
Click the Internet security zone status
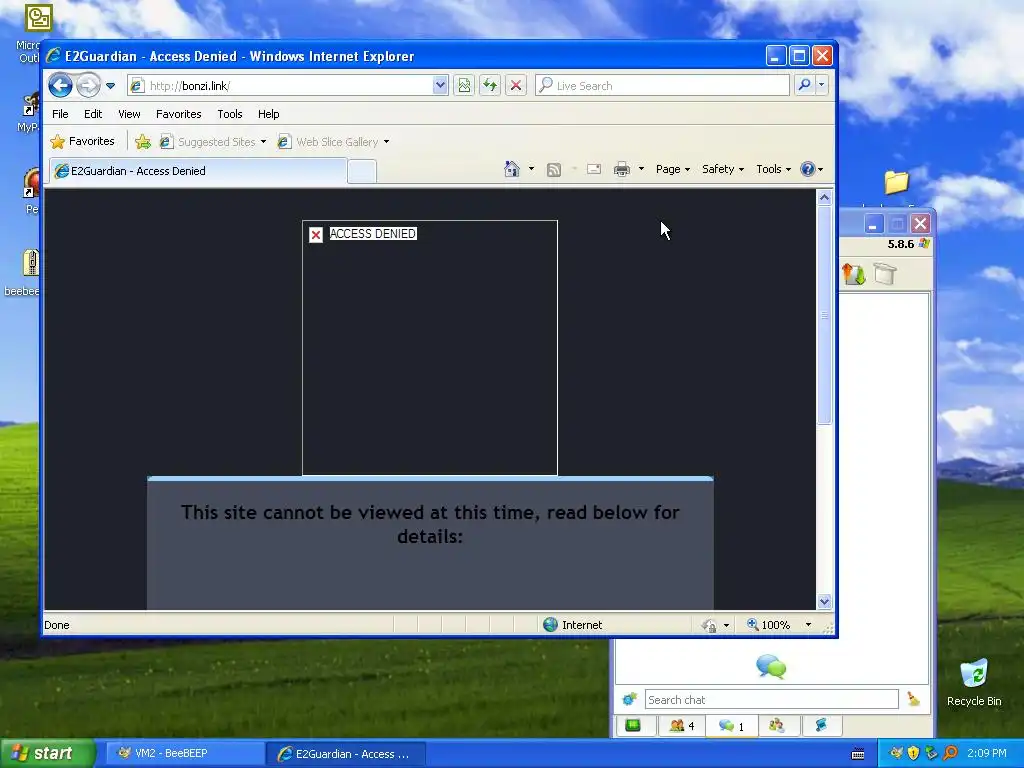pyautogui.click(x=573, y=625)
